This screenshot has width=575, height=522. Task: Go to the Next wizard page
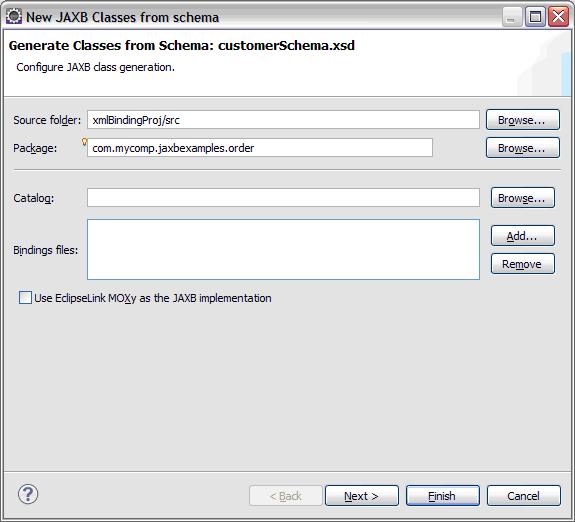coord(362,496)
